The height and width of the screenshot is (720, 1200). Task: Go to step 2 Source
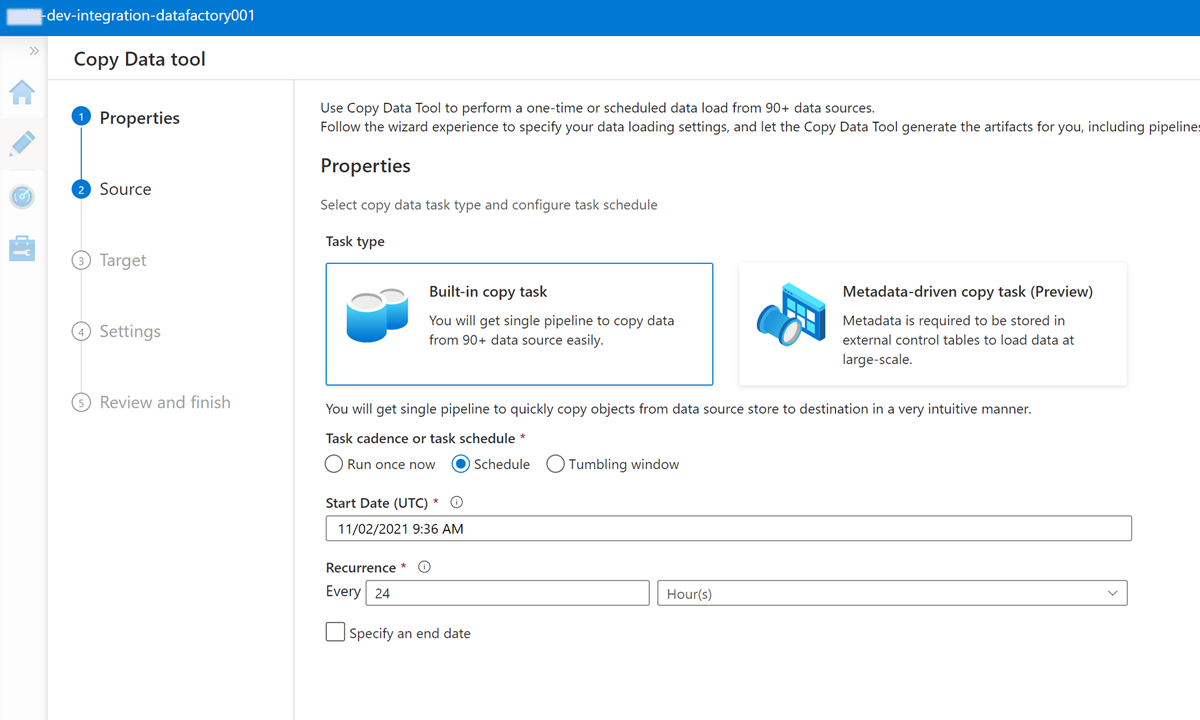112,189
